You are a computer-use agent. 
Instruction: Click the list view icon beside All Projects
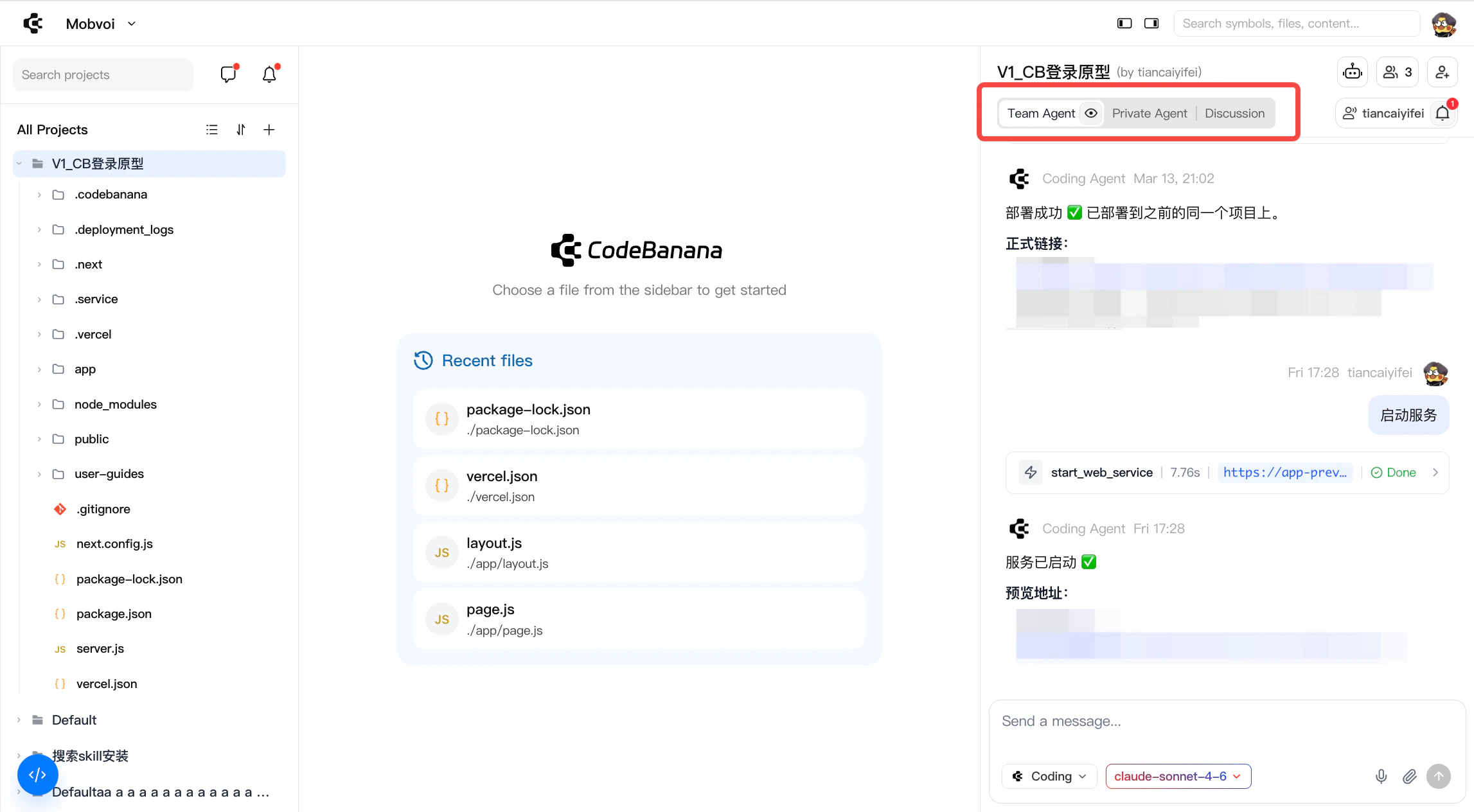pos(212,130)
